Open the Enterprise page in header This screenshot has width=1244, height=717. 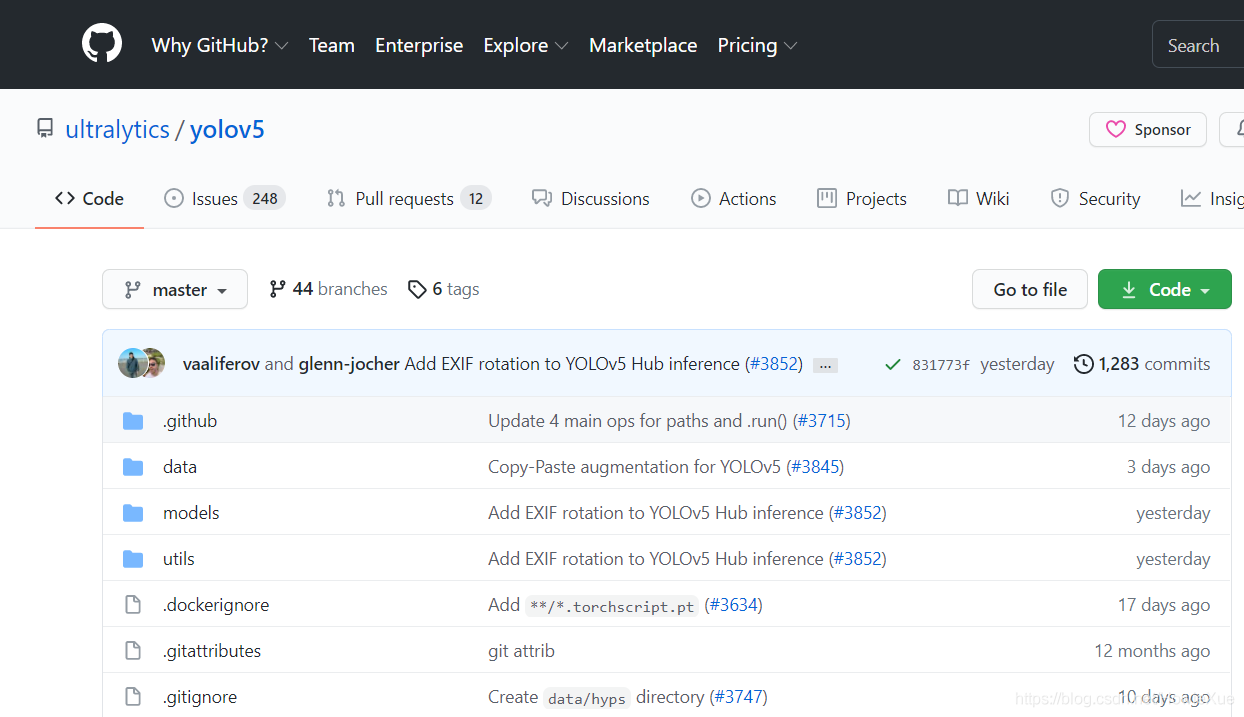419,45
